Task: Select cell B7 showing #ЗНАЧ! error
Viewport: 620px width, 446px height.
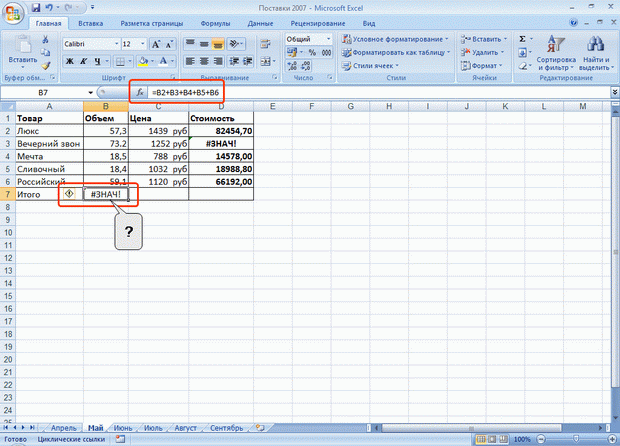Action: (105, 194)
